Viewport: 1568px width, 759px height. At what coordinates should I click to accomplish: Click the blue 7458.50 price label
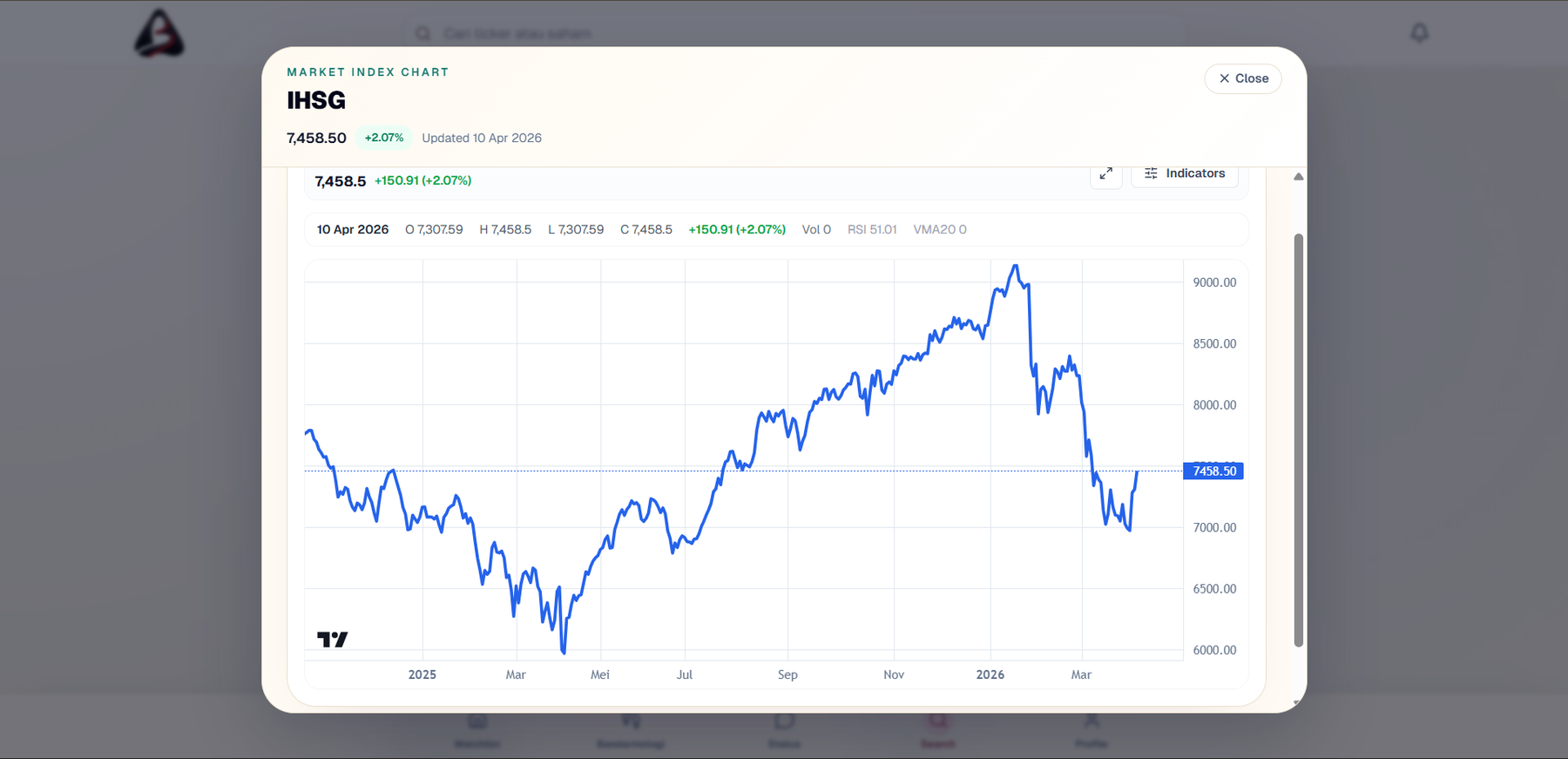click(x=1213, y=471)
